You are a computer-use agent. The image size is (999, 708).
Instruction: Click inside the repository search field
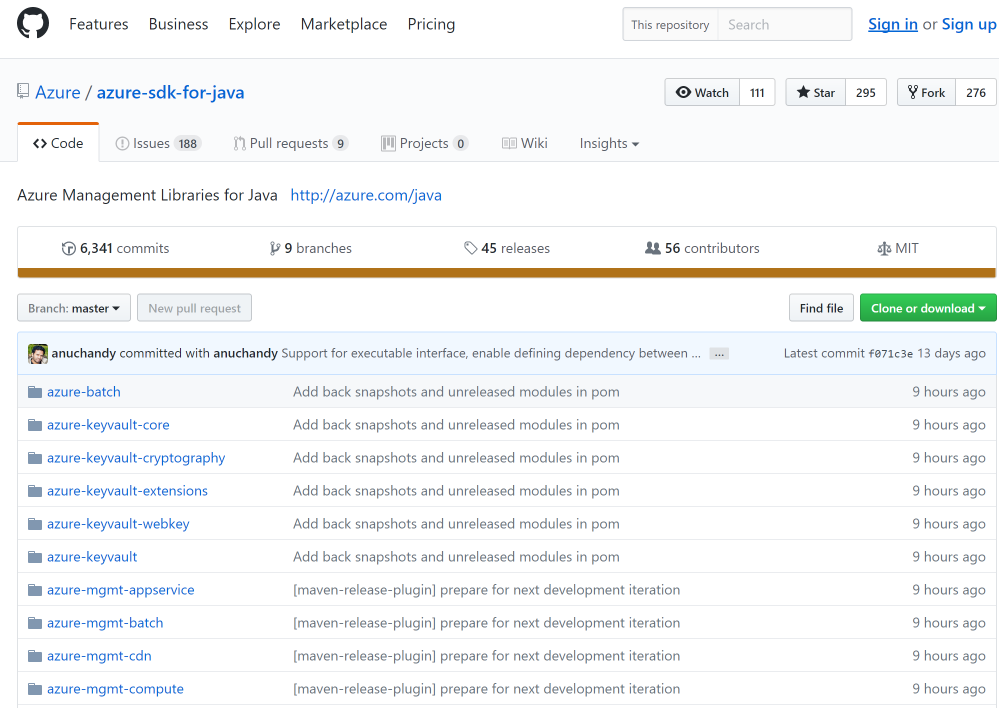coord(785,24)
